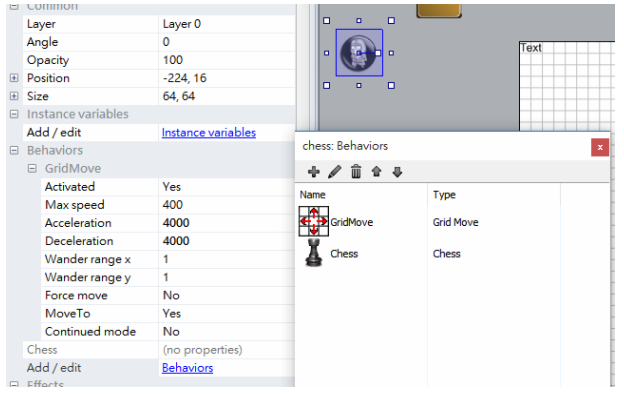This screenshot has height=394, width=624.
Task: Move the behavior down with the down arrow
Action: click(x=397, y=172)
